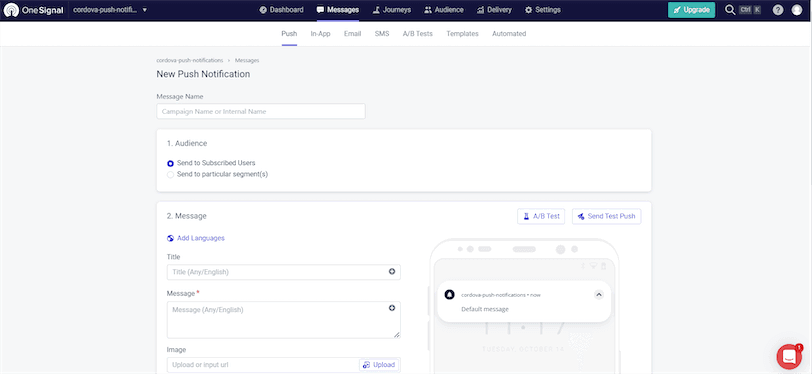Screen dimensions: 812x374
Task: Click the globe Add Languages icon
Action: pyautogui.click(x=170, y=238)
